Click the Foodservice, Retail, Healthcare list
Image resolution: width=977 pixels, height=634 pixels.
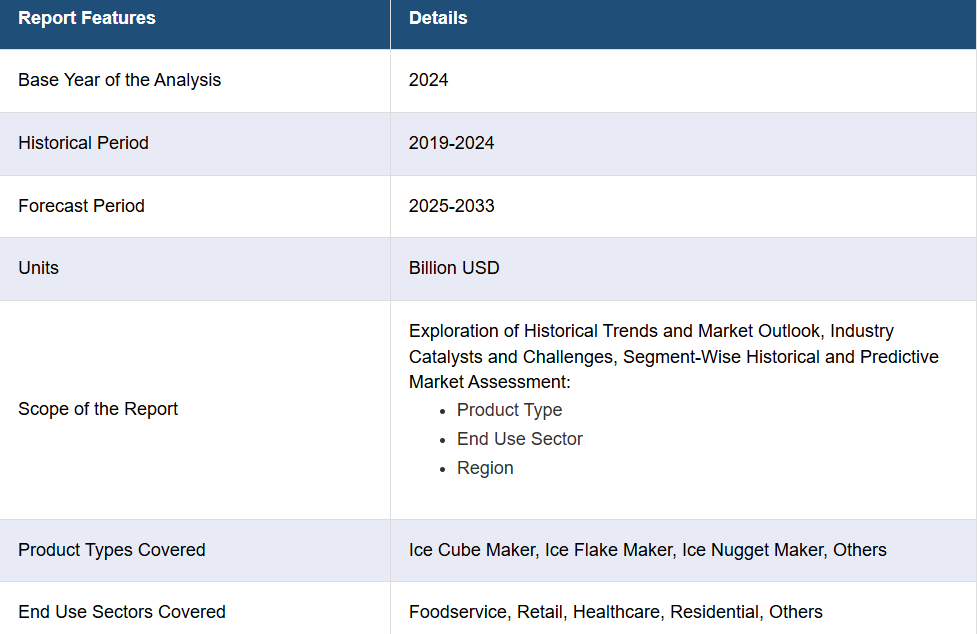[x=616, y=612]
